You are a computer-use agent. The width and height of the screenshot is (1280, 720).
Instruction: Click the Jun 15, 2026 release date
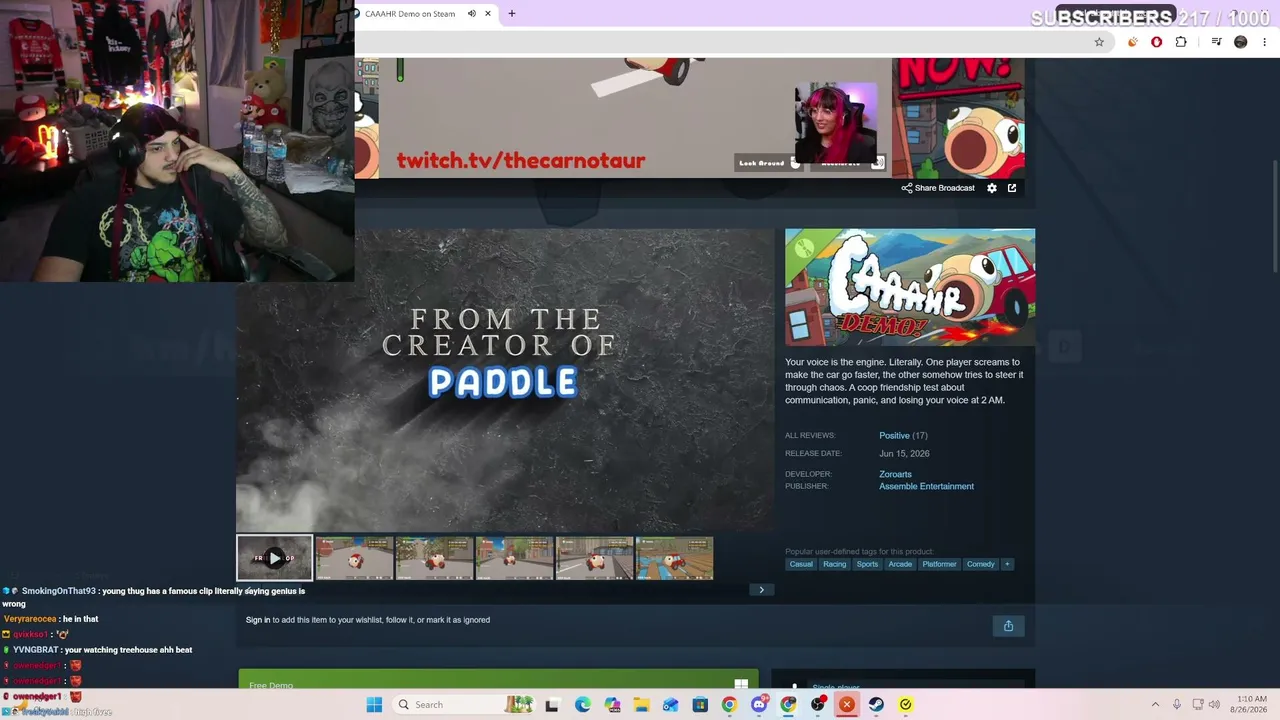(x=904, y=454)
